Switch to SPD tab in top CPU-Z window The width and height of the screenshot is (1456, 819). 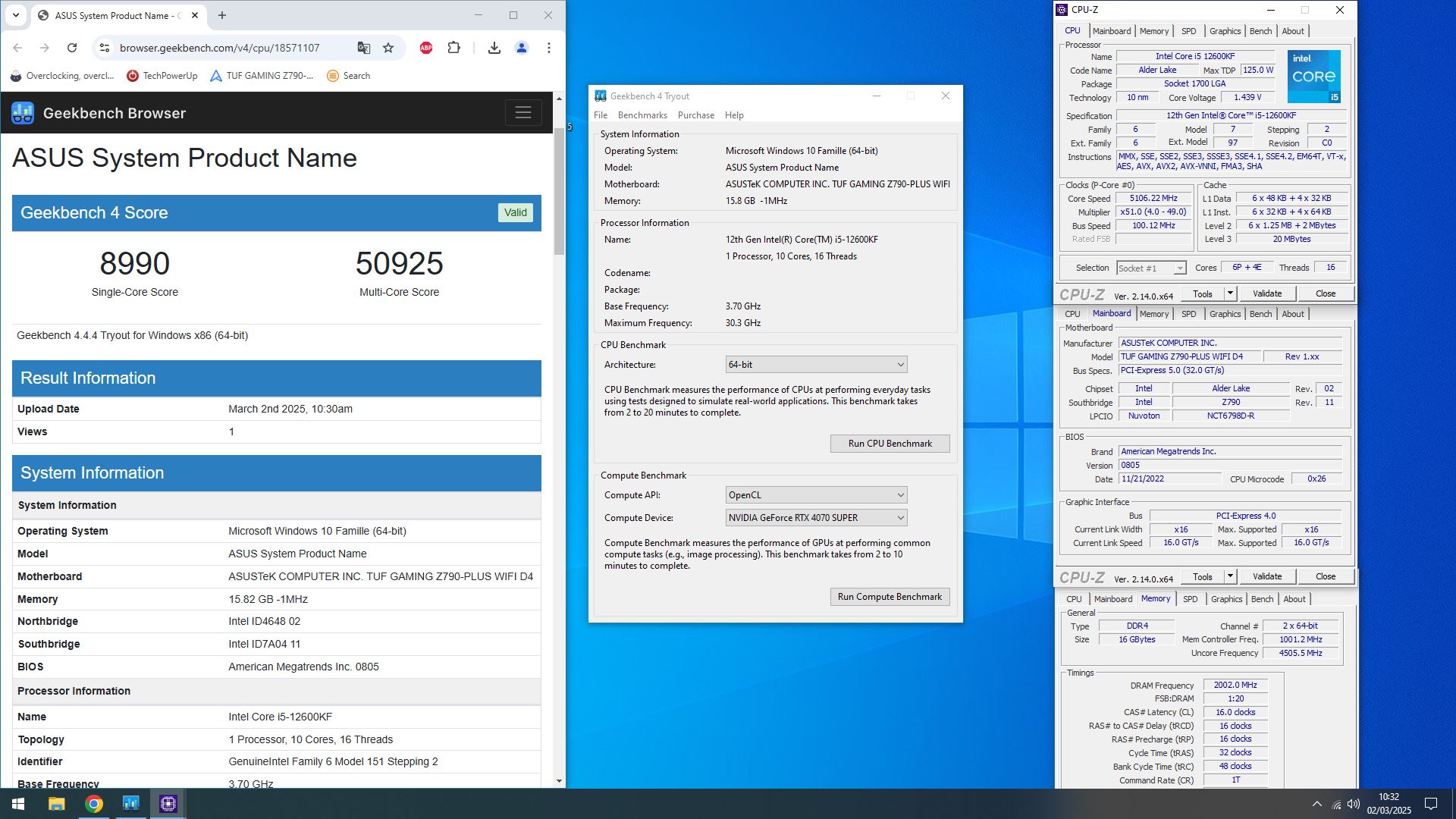click(x=1188, y=31)
